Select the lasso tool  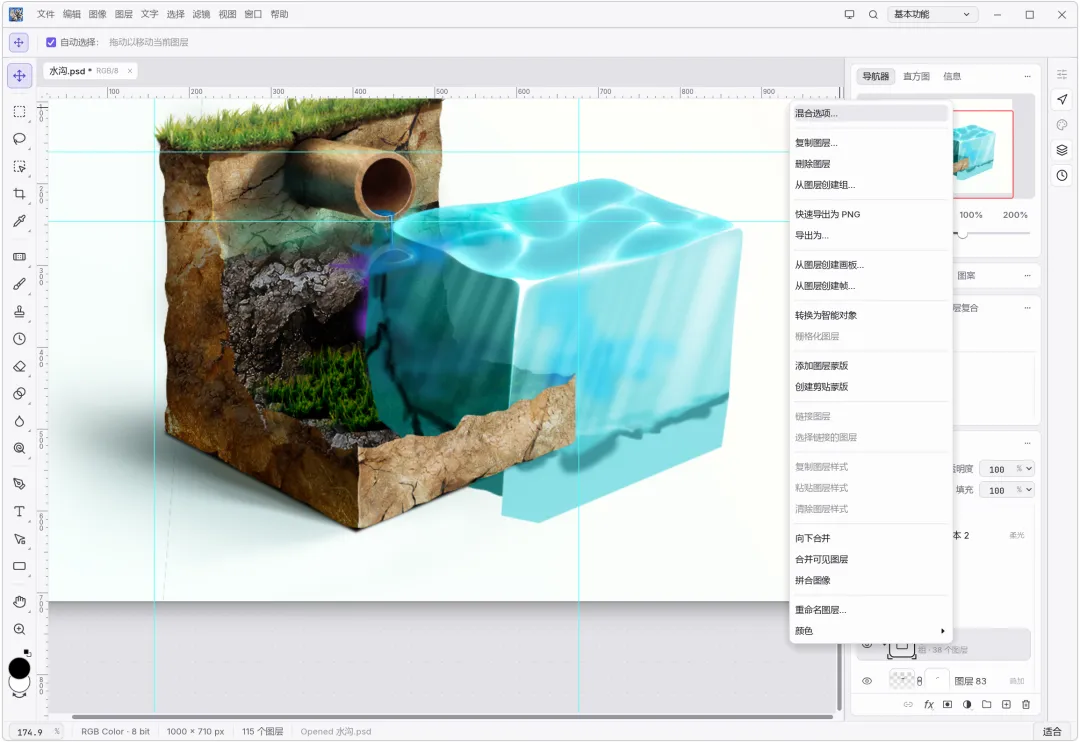[x=19, y=138]
